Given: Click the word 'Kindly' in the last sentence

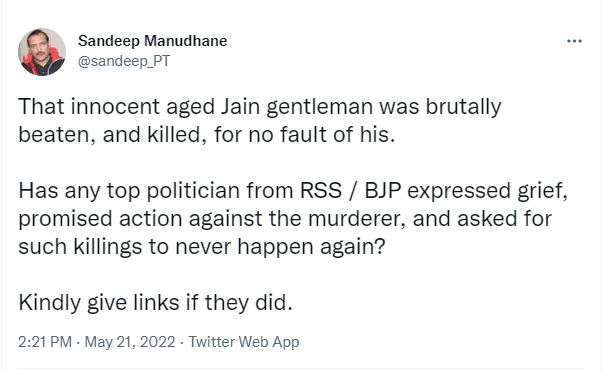Looking at the screenshot, I should tap(50, 303).
